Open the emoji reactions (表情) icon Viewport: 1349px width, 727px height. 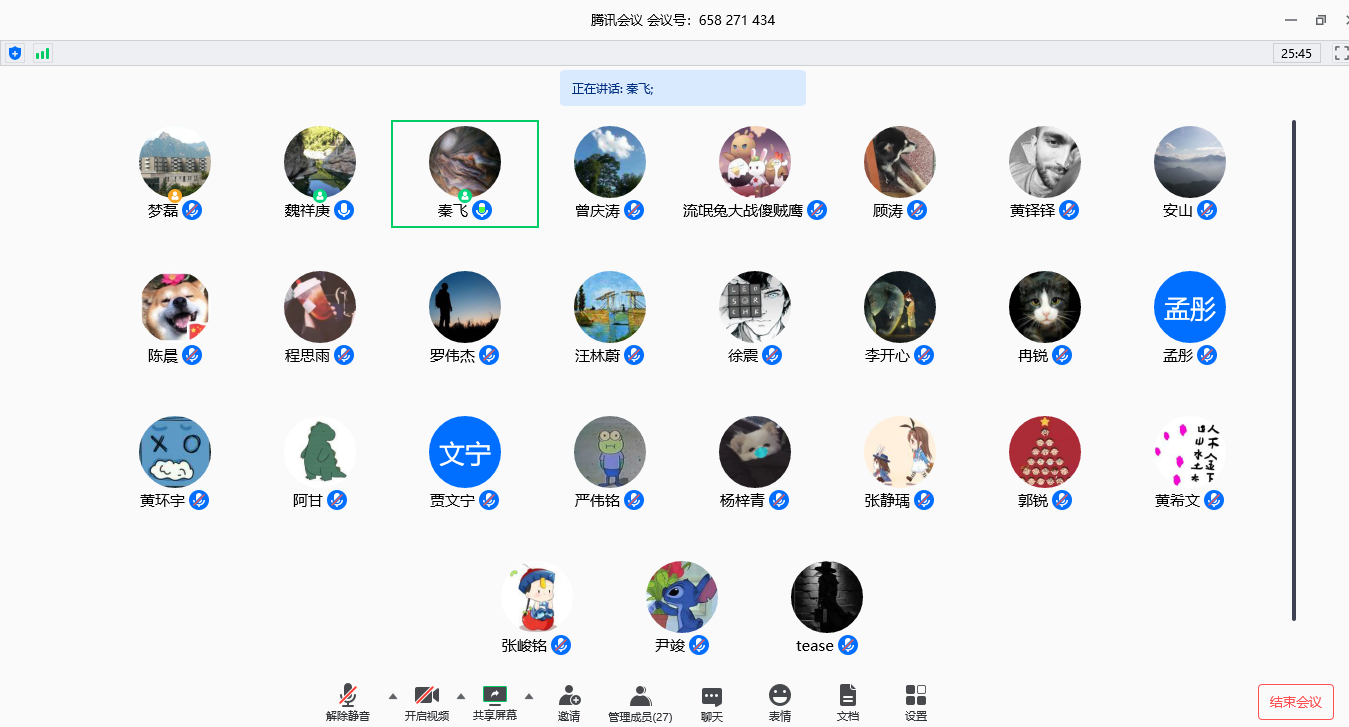coord(780,696)
